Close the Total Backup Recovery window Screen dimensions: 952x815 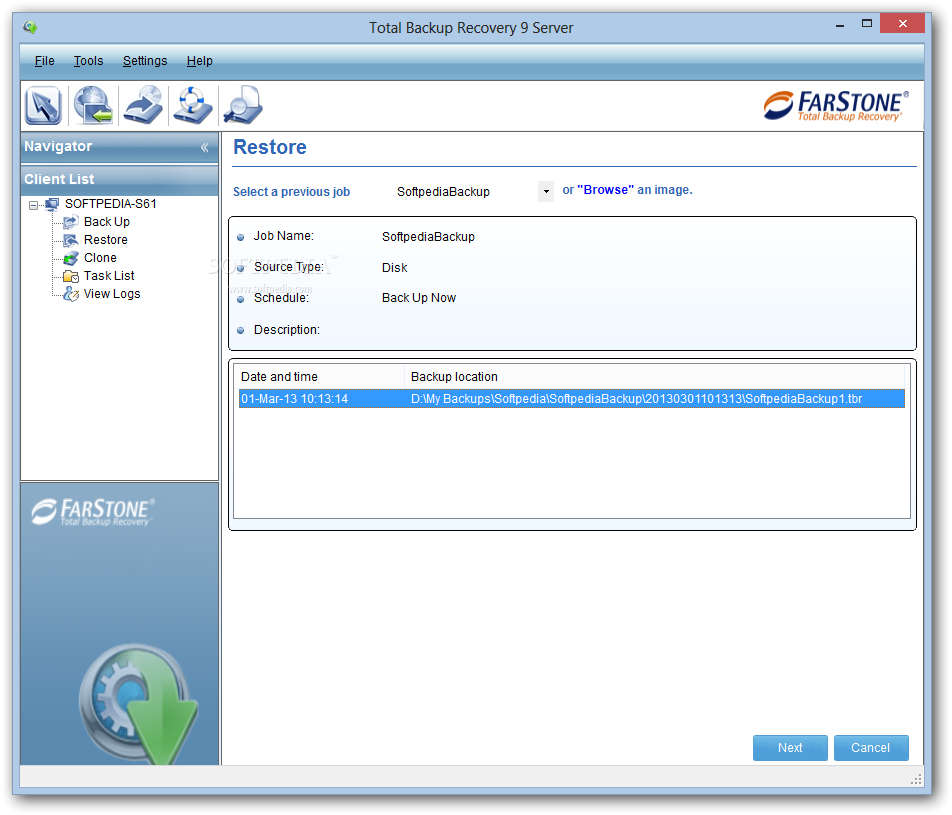click(x=902, y=24)
